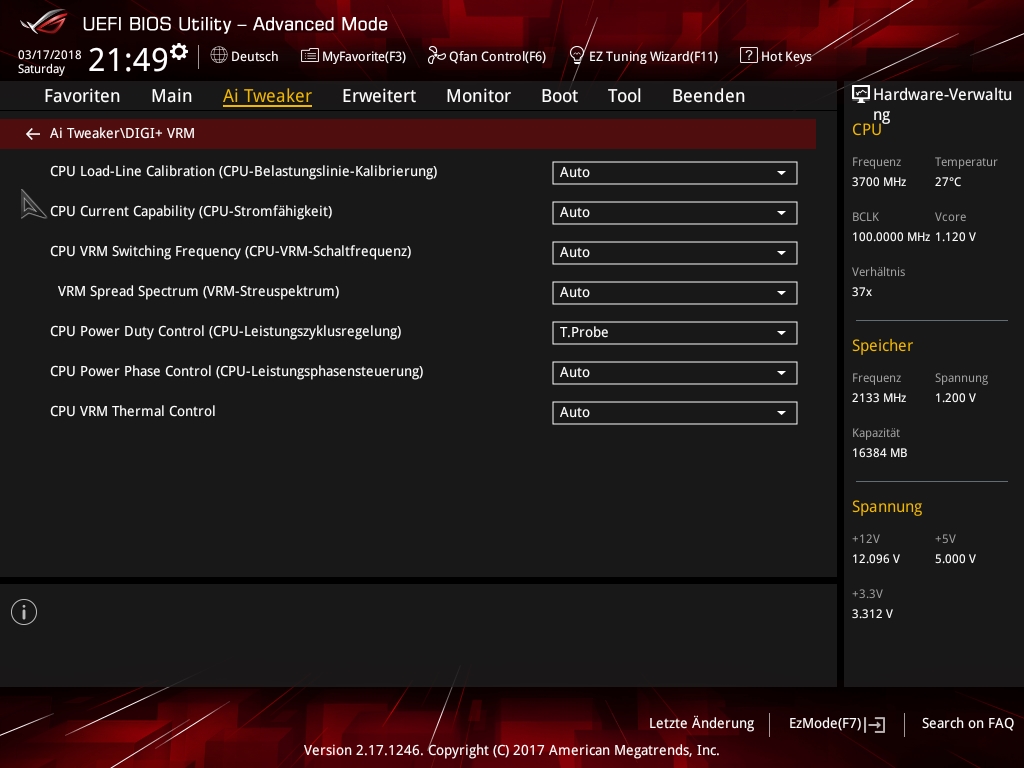Switch to the Favoriten tab
This screenshot has width=1024, height=768.
[x=82, y=96]
